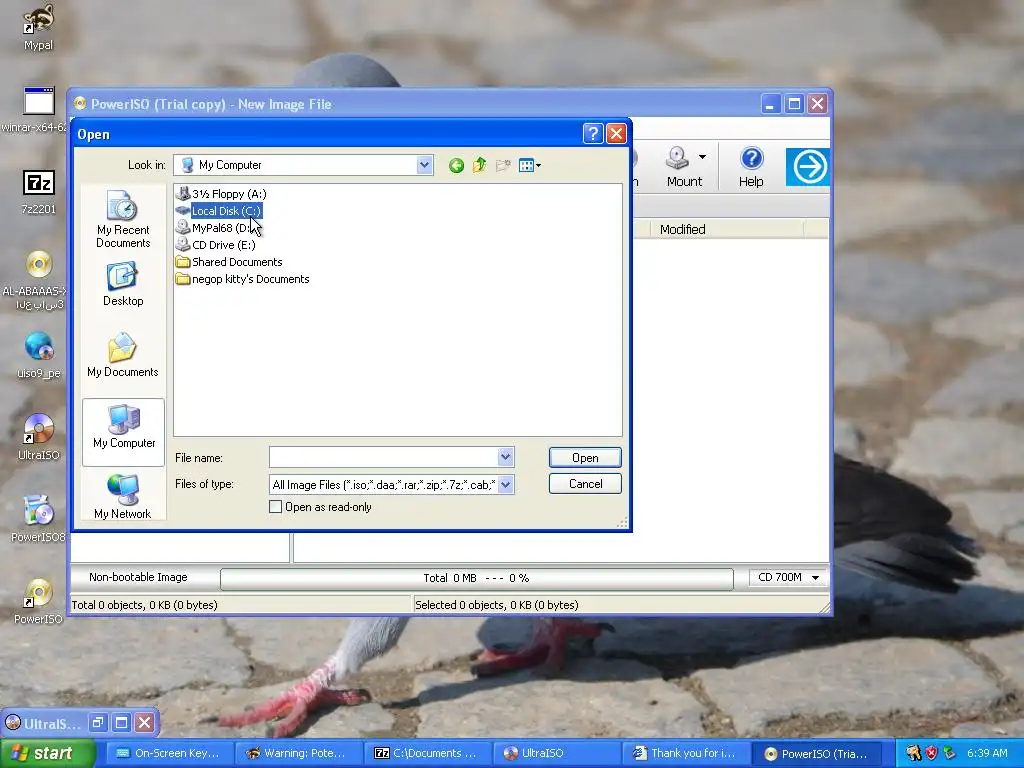Select negop kitty's Documents folder

pyautogui.click(x=242, y=279)
